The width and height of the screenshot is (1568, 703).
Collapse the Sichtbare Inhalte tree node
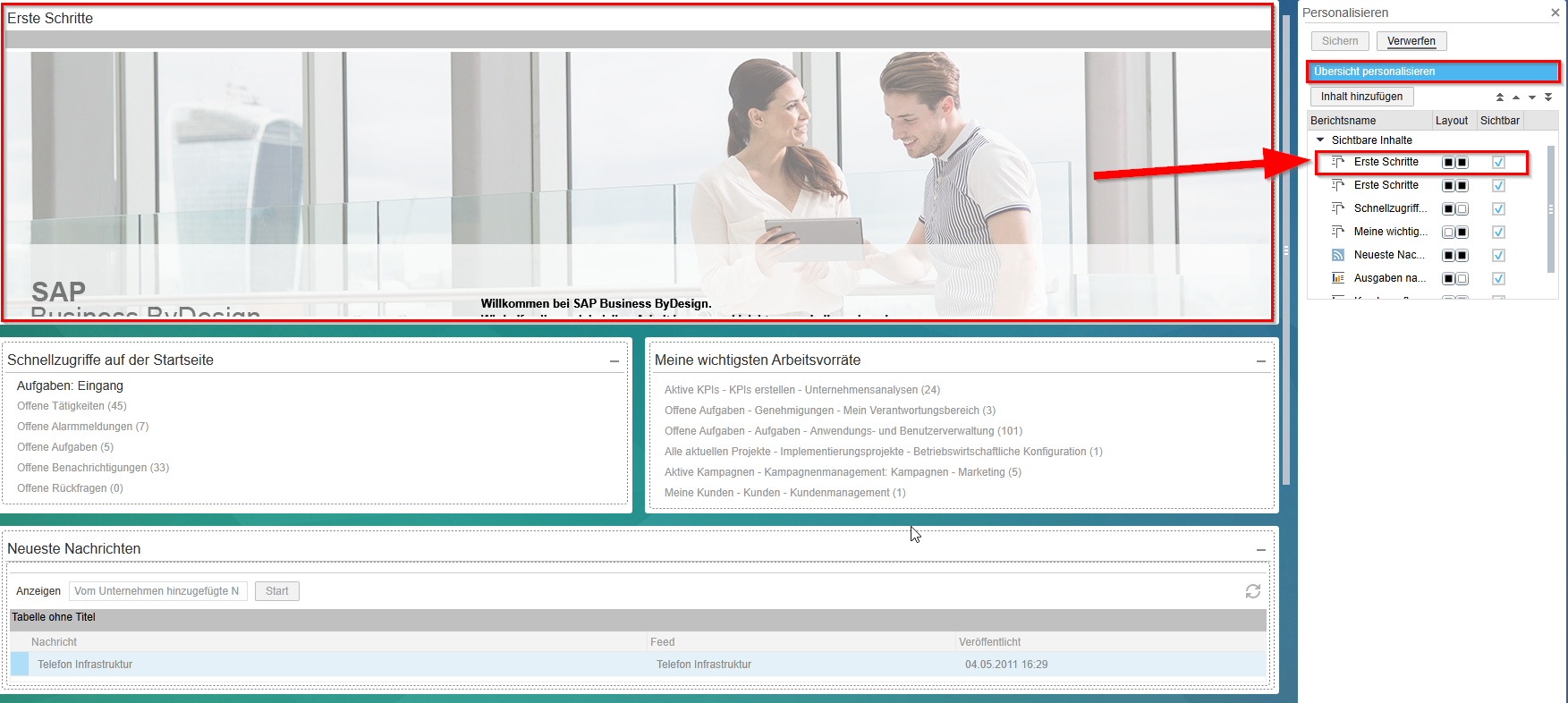1320,140
